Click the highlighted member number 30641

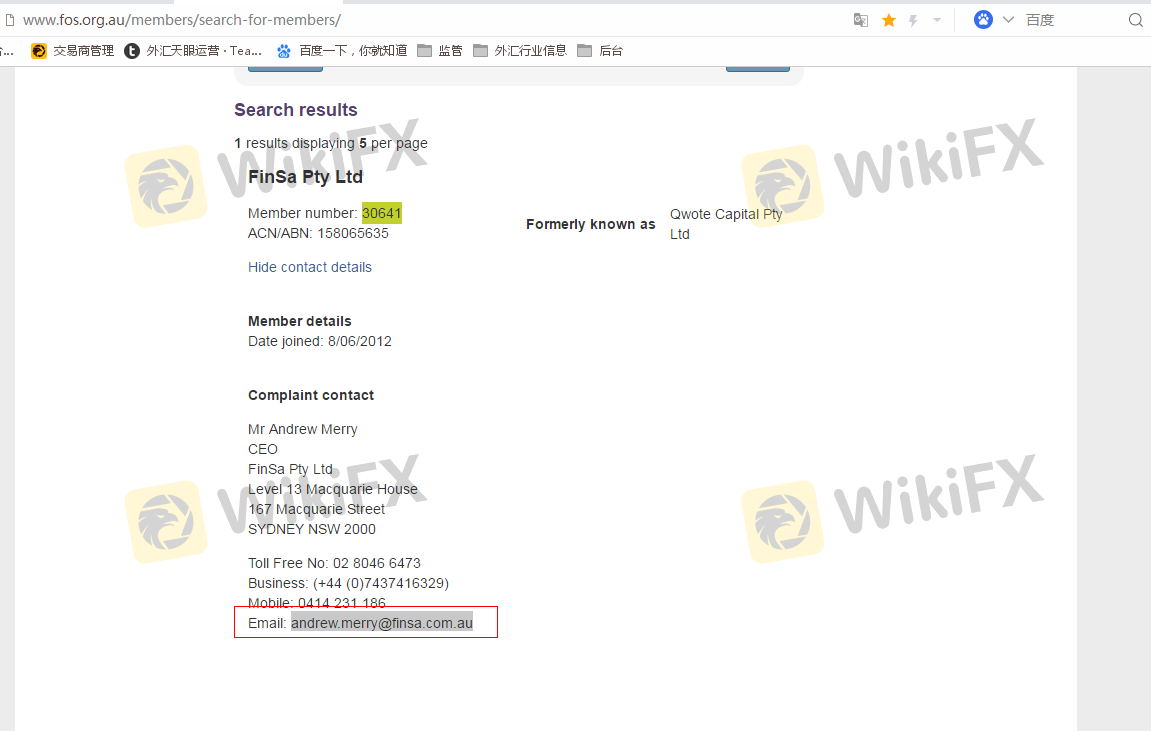381,213
